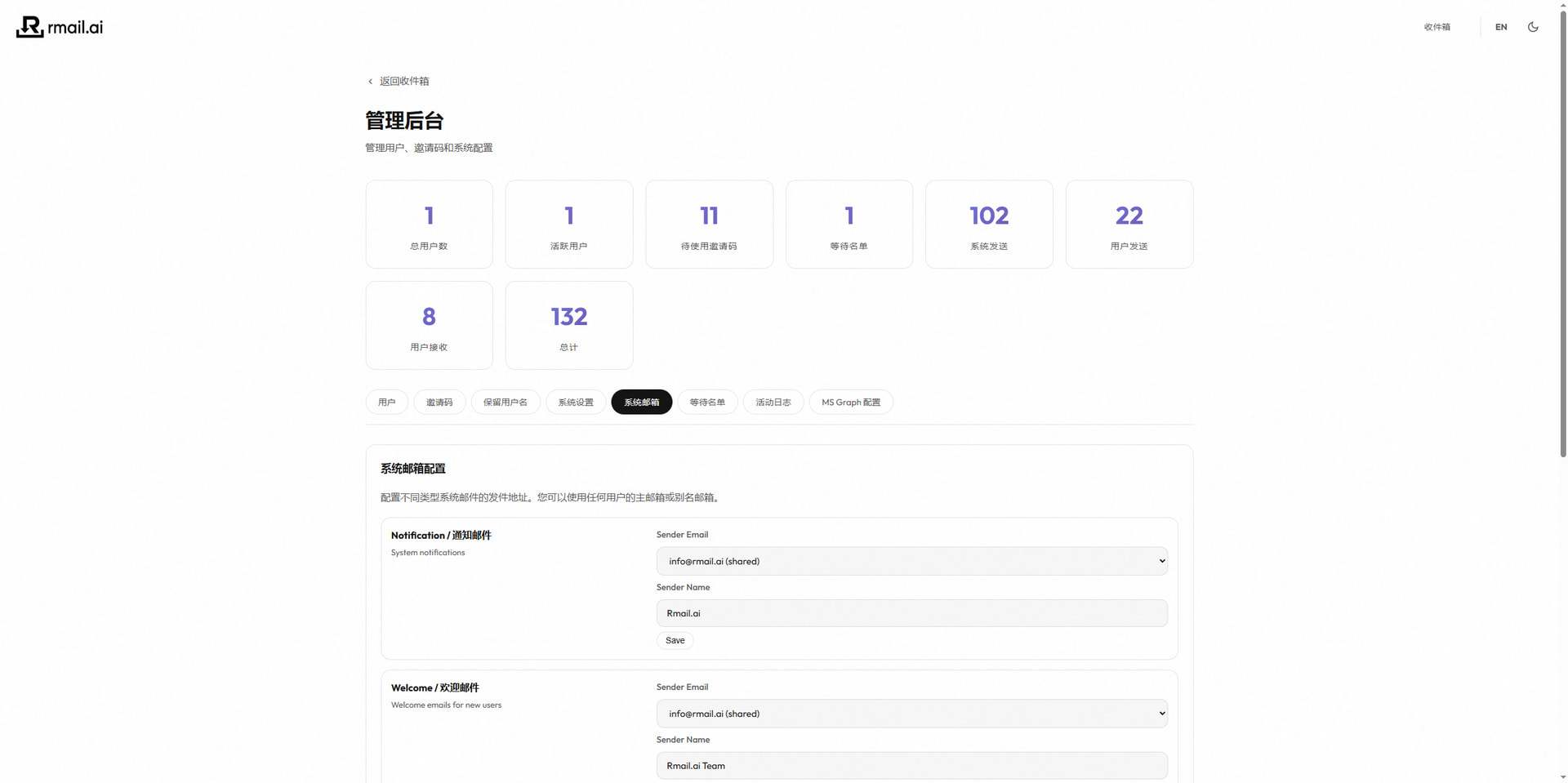The width and height of the screenshot is (1568, 783).
Task: Expand the Welcome Sender Email dropdown
Action: 911,714
